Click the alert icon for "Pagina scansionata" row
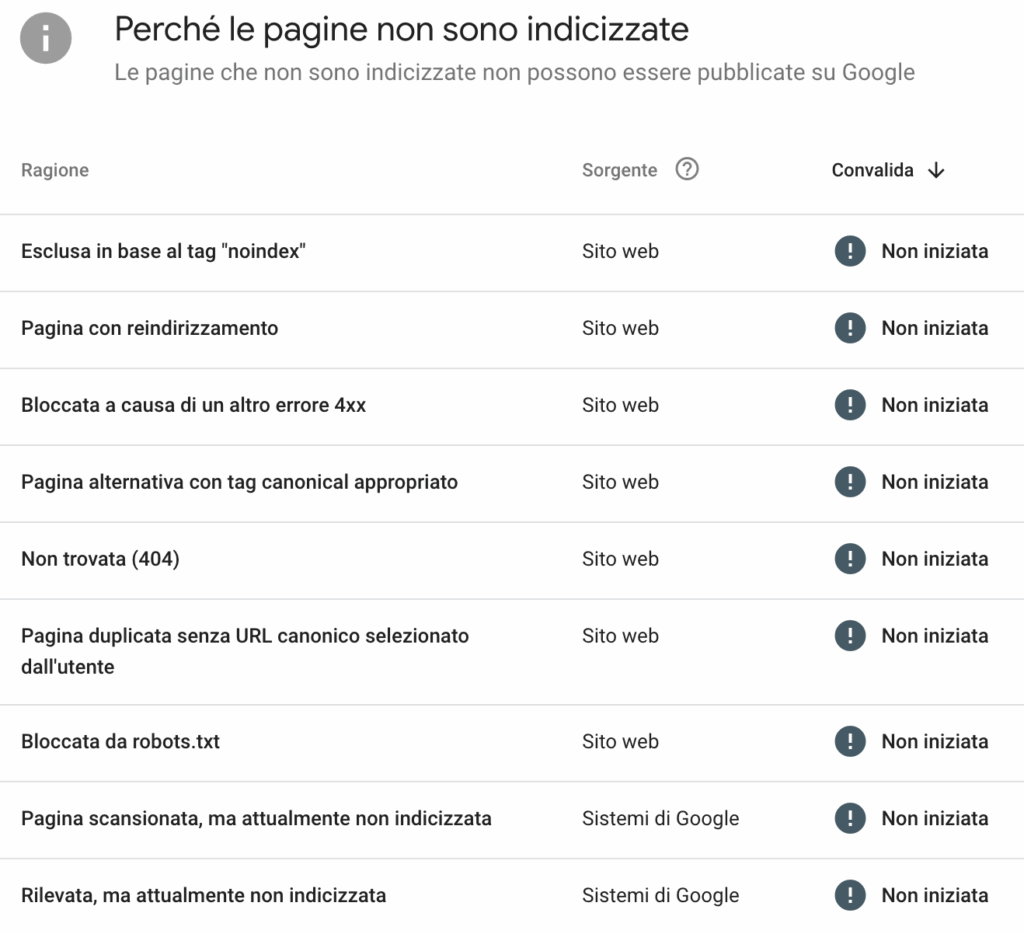Screen dimensions: 1024x934 click(x=849, y=818)
